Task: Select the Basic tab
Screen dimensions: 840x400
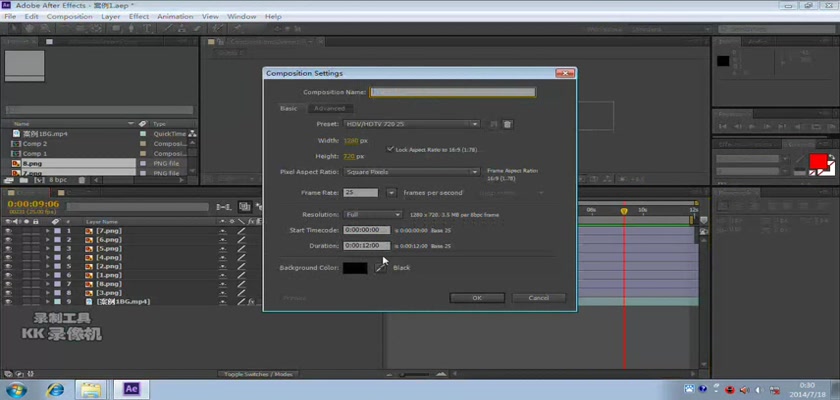Action: click(x=288, y=108)
